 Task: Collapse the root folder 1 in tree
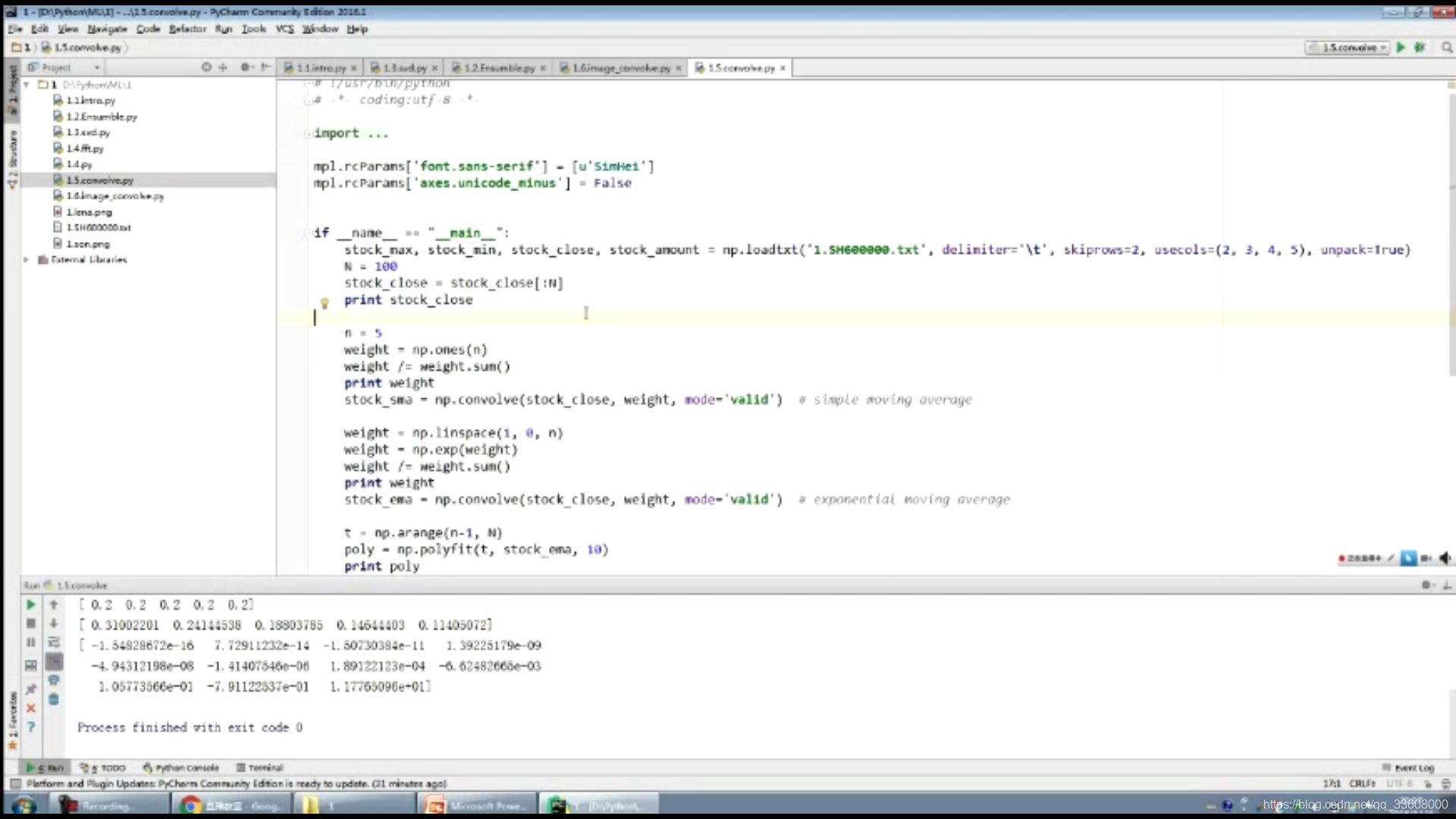click(x=27, y=85)
